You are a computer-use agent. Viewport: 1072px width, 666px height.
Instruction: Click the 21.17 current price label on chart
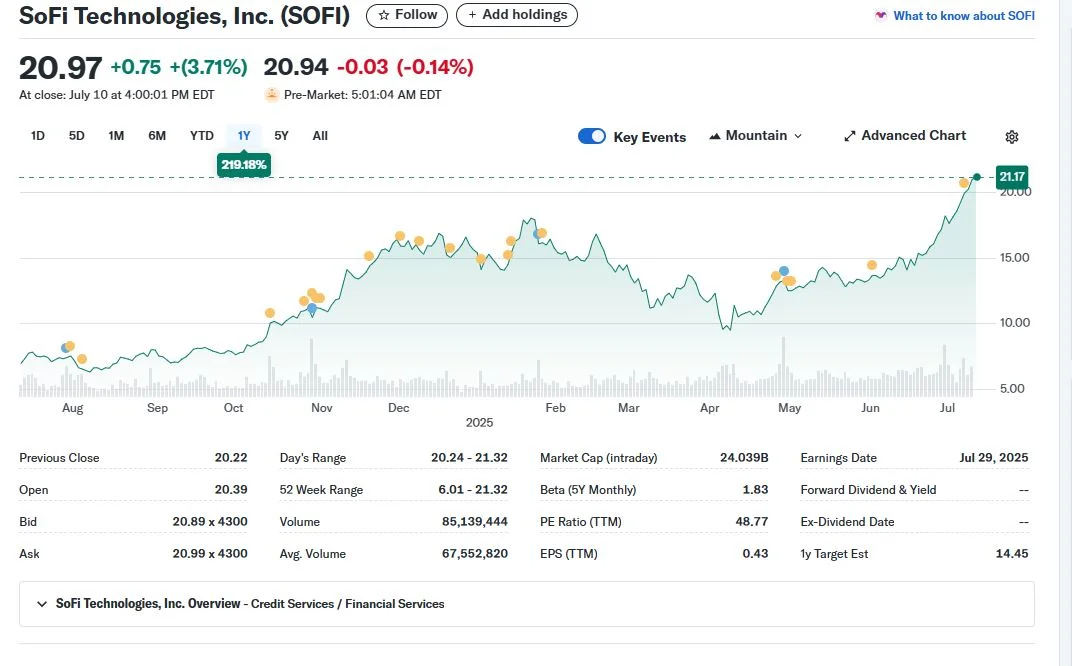[1012, 177]
